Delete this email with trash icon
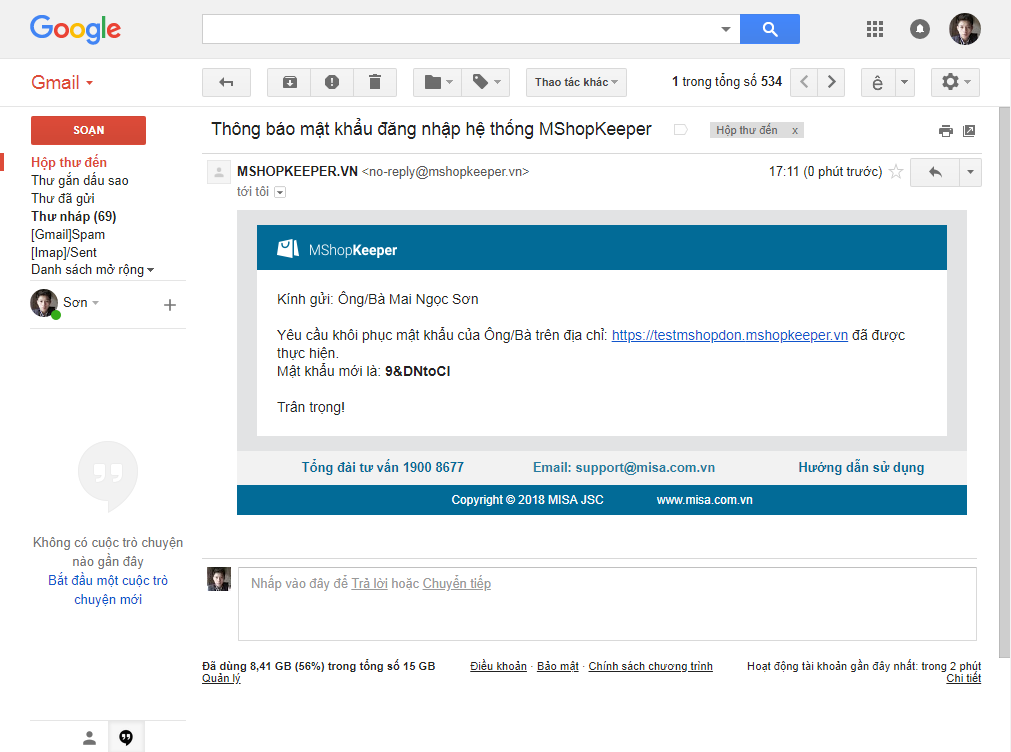The width and height of the screenshot is (1011, 752). coord(375,82)
